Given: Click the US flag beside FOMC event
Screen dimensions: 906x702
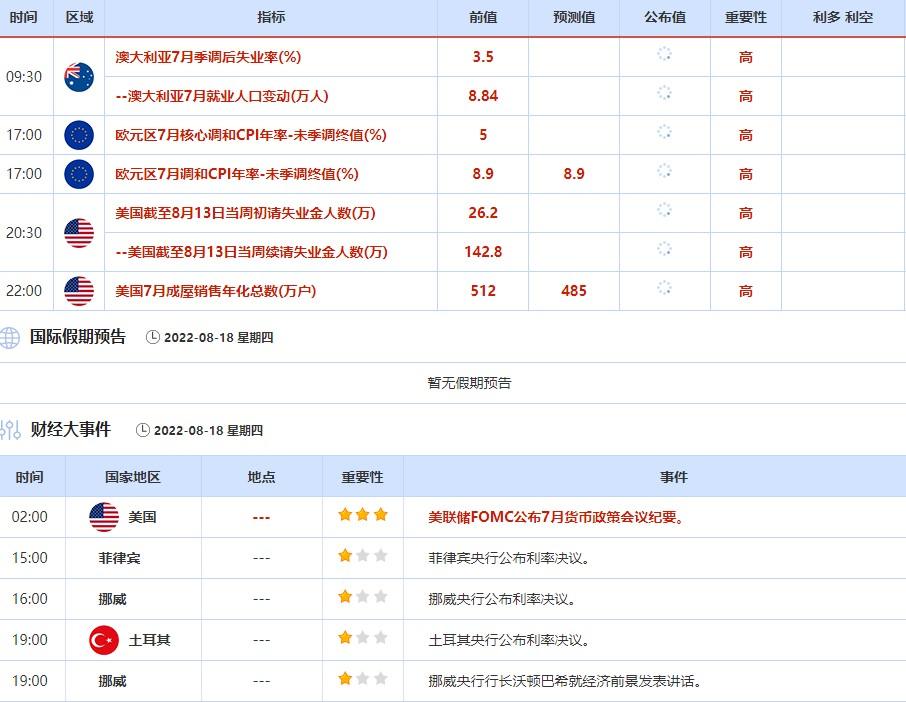Looking at the screenshot, I should pyautogui.click(x=104, y=517).
